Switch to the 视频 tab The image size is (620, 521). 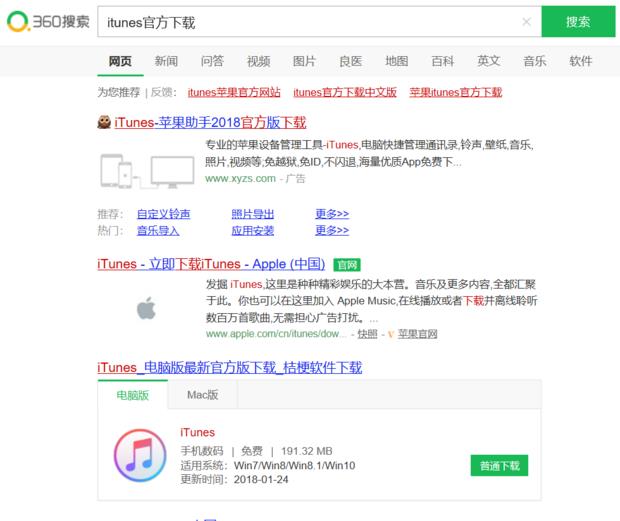(x=259, y=61)
